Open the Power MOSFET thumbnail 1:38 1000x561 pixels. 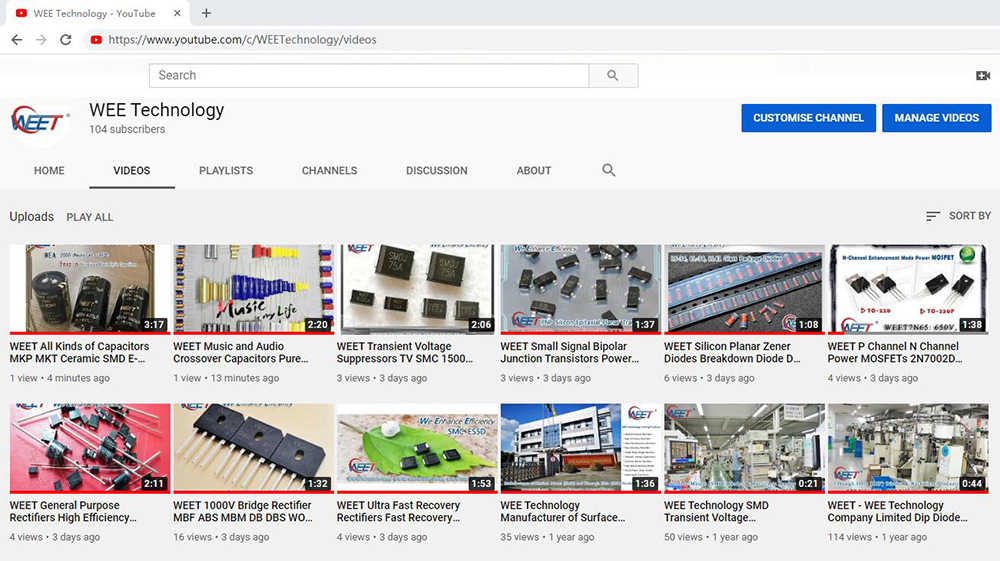(x=908, y=289)
